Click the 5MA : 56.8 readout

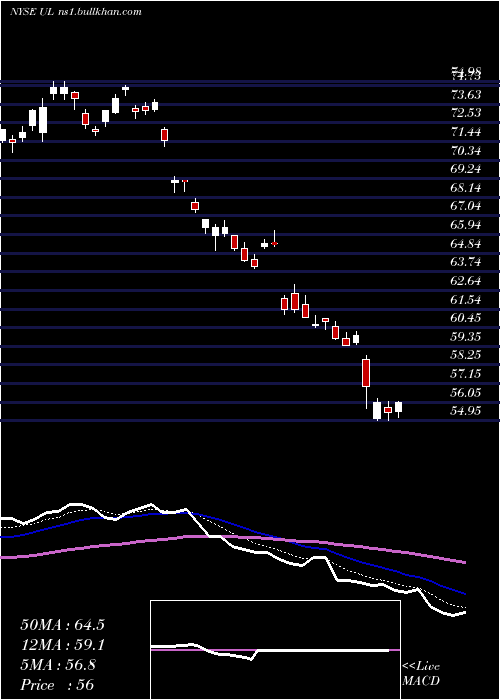point(58,665)
